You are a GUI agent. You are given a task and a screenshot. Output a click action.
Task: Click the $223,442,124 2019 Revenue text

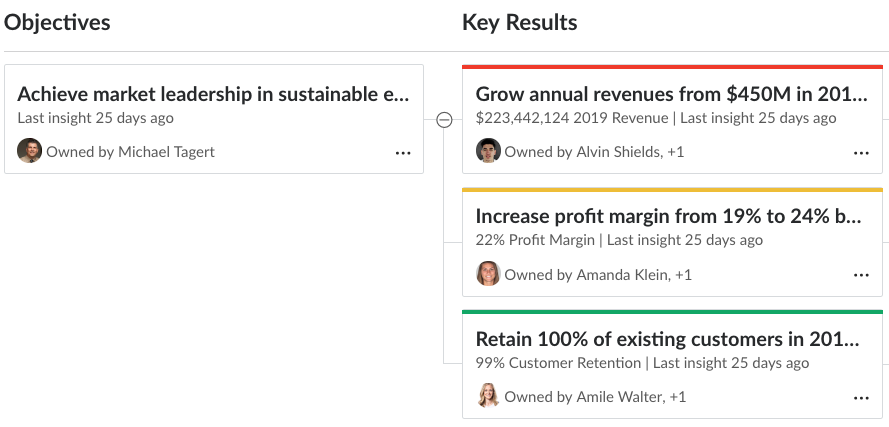(x=572, y=119)
